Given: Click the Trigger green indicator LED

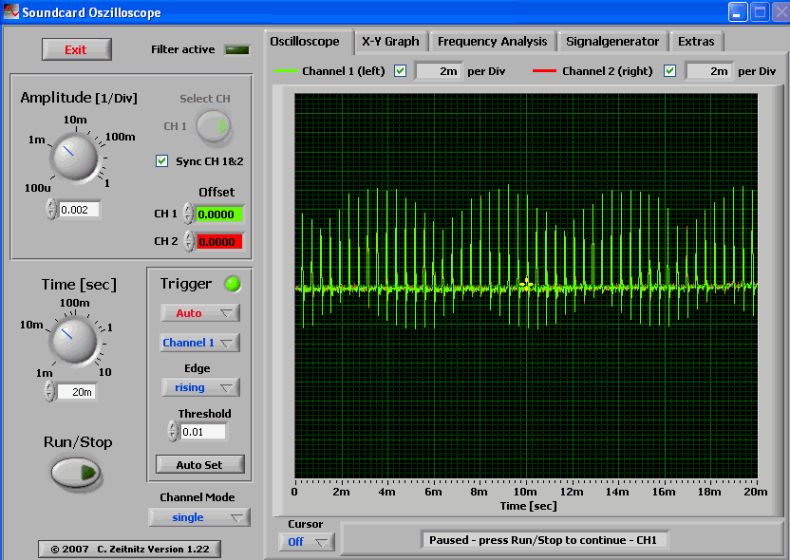Looking at the screenshot, I should click(232, 284).
